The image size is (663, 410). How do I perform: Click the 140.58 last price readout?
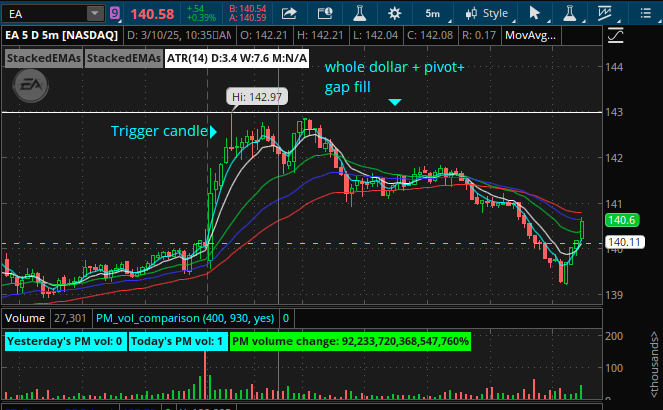pos(152,14)
